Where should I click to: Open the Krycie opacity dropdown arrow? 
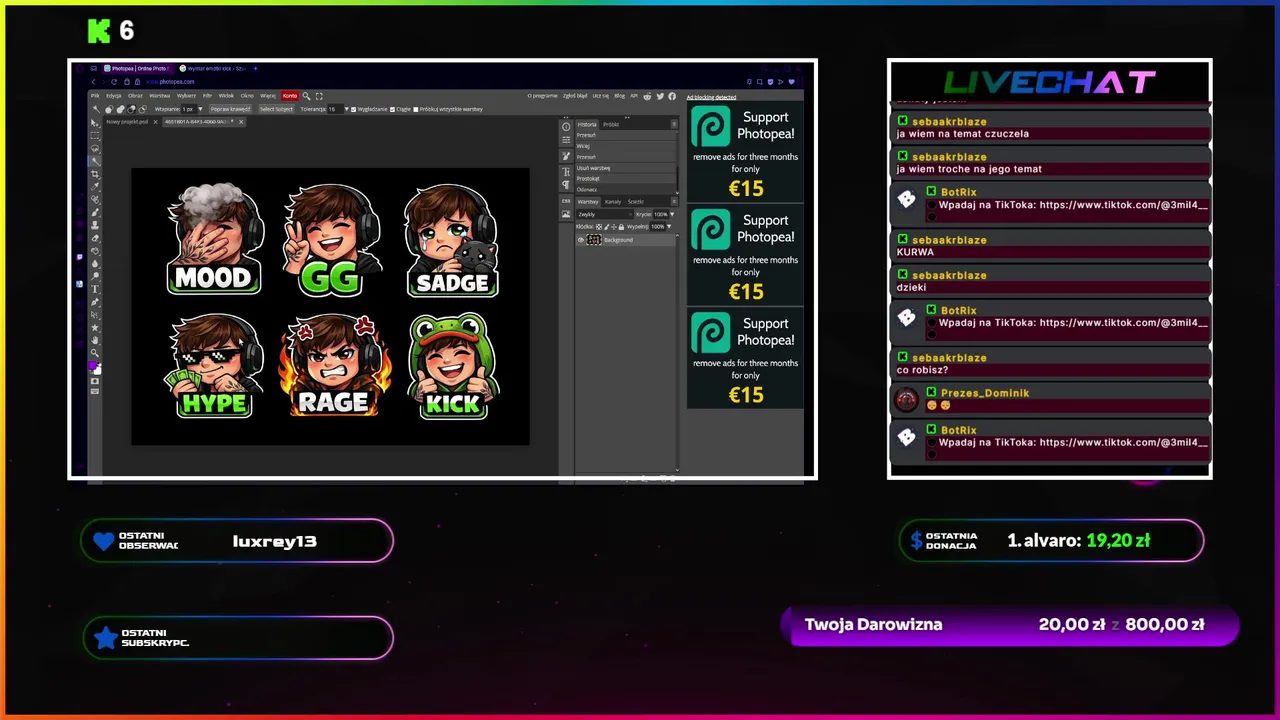[x=672, y=214]
